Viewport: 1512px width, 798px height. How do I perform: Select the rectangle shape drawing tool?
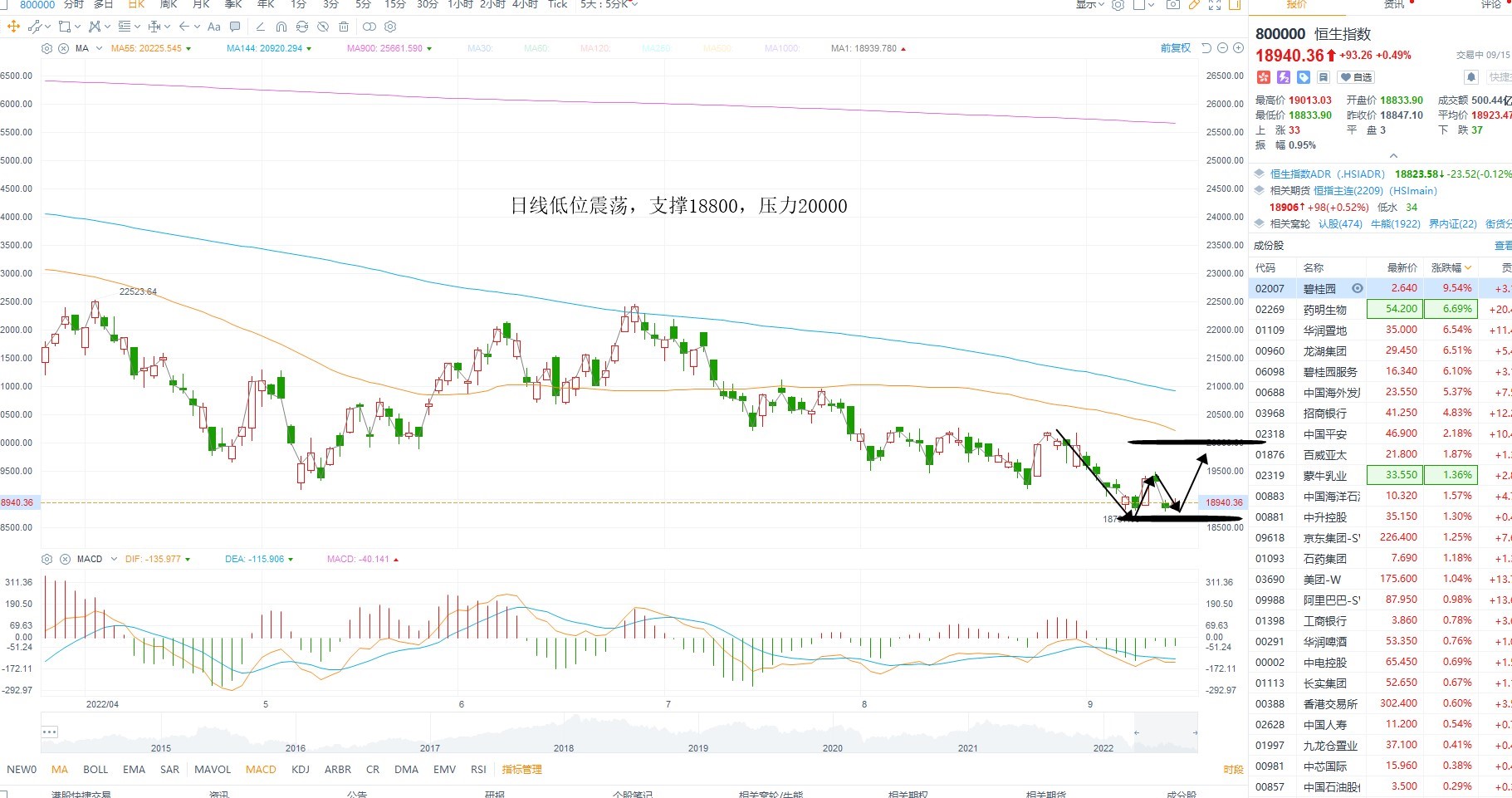(65, 27)
